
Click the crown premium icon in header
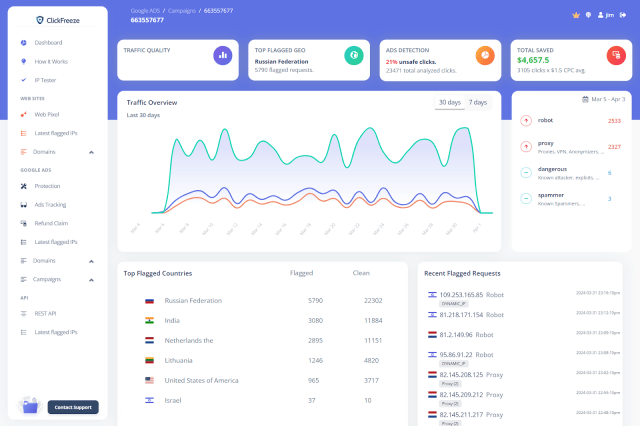point(575,15)
